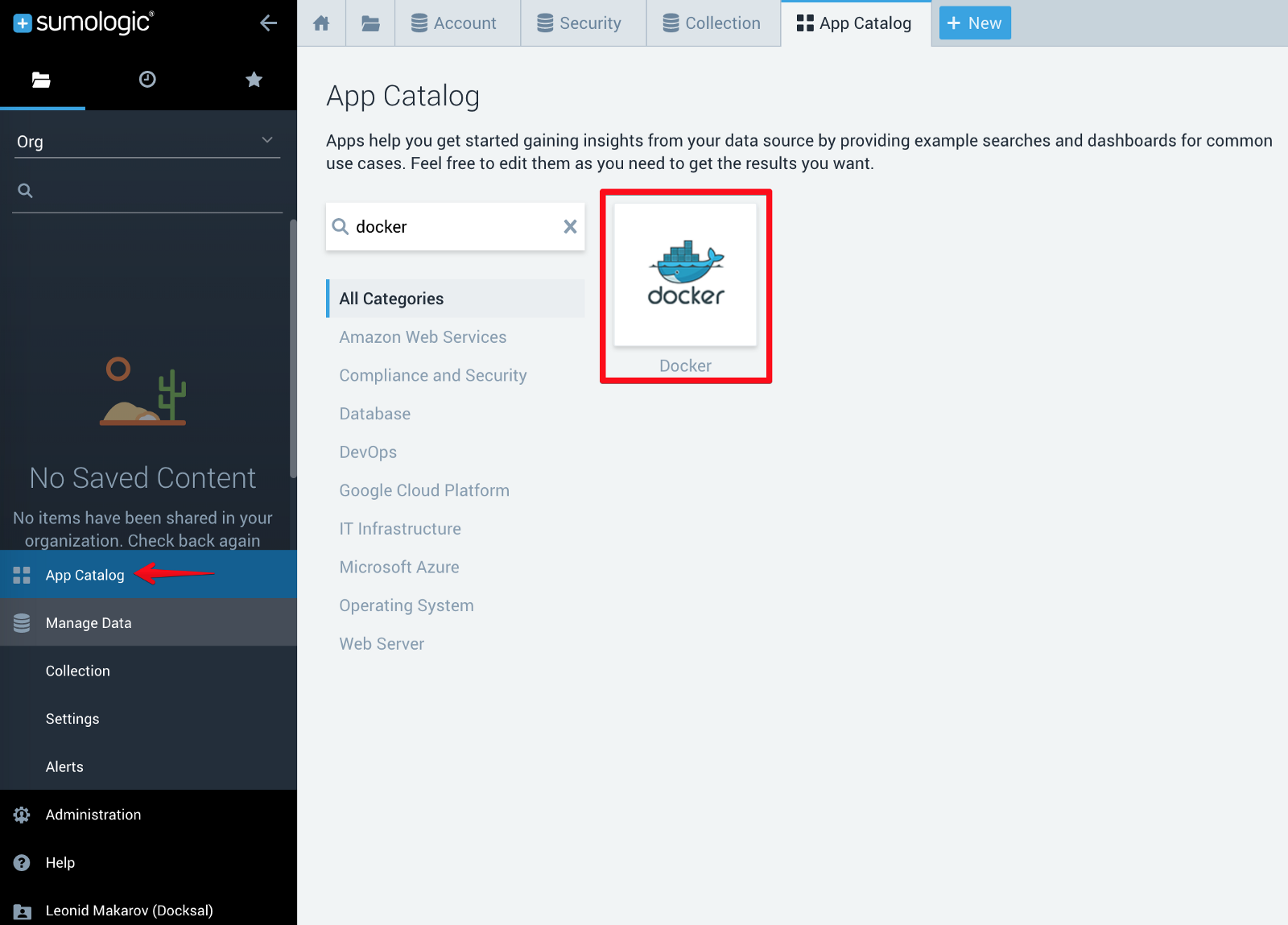Click the No Saved Content message
The width and height of the screenshot is (1288, 925).
pyautogui.click(x=142, y=478)
